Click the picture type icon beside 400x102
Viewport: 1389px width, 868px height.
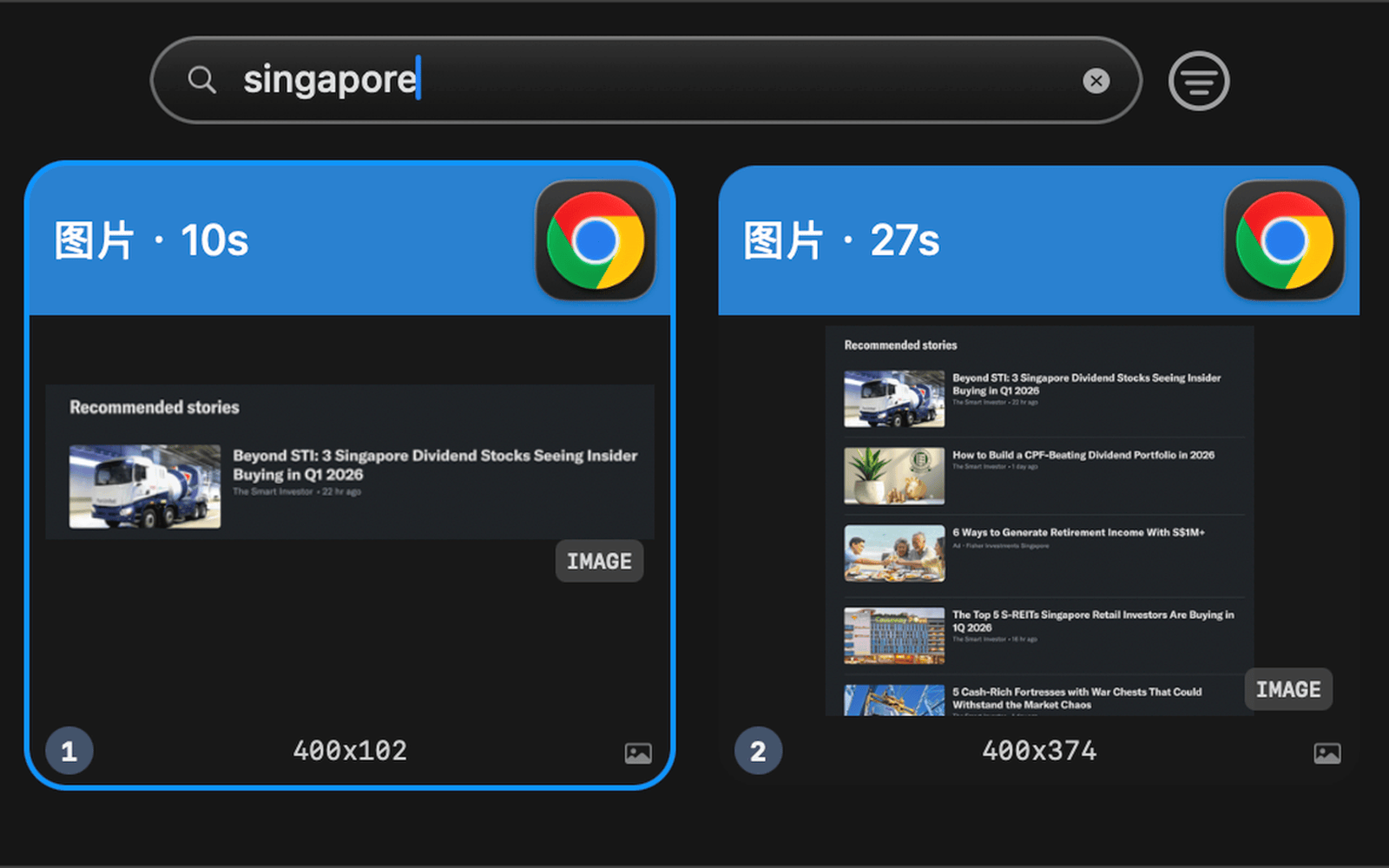coord(638,753)
